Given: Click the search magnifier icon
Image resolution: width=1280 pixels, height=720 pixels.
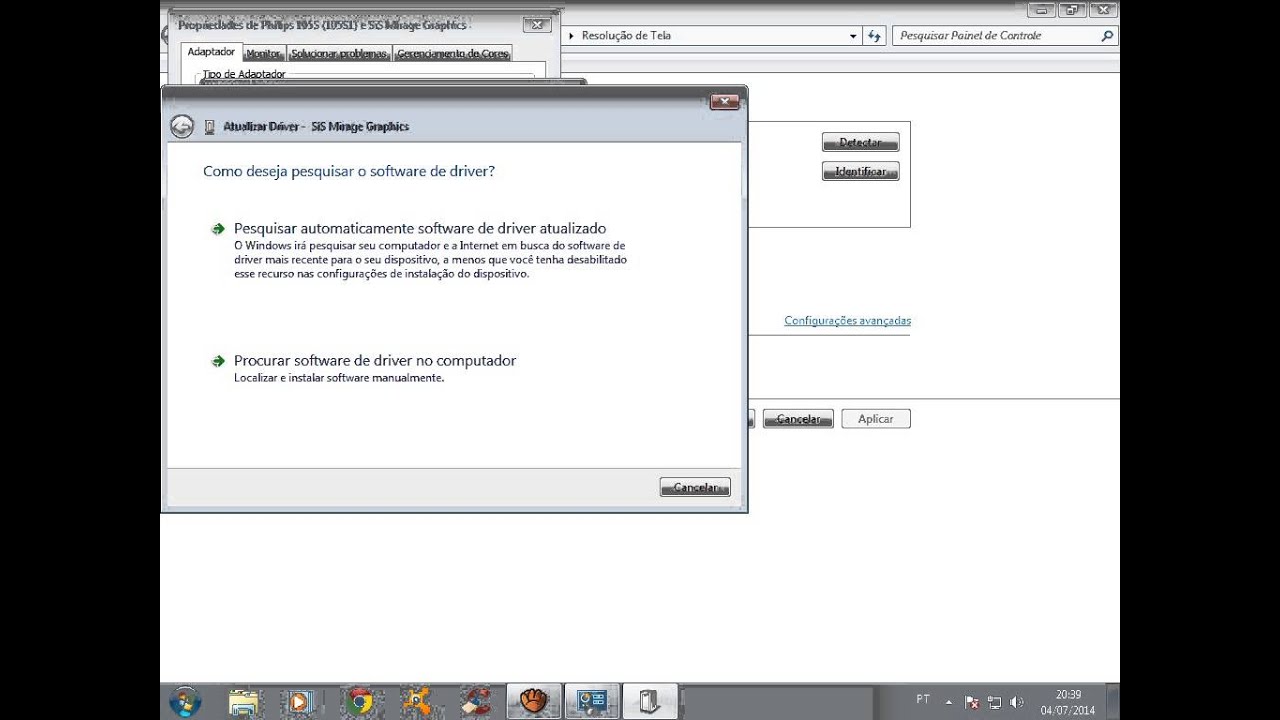Looking at the screenshot, I should coord(1107,36).
